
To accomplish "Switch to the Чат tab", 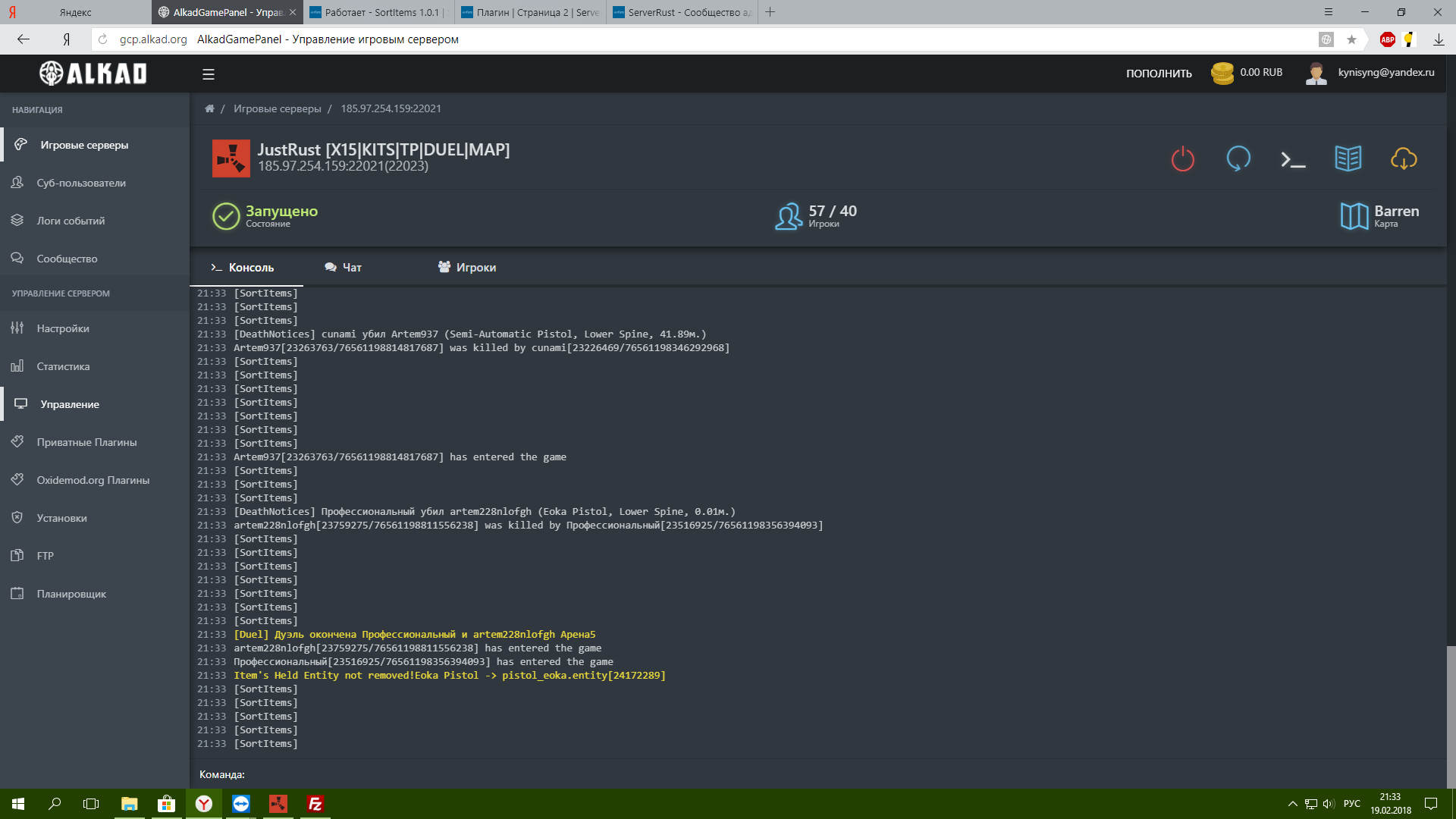I will pyautogui.click(x=343, y=268).
